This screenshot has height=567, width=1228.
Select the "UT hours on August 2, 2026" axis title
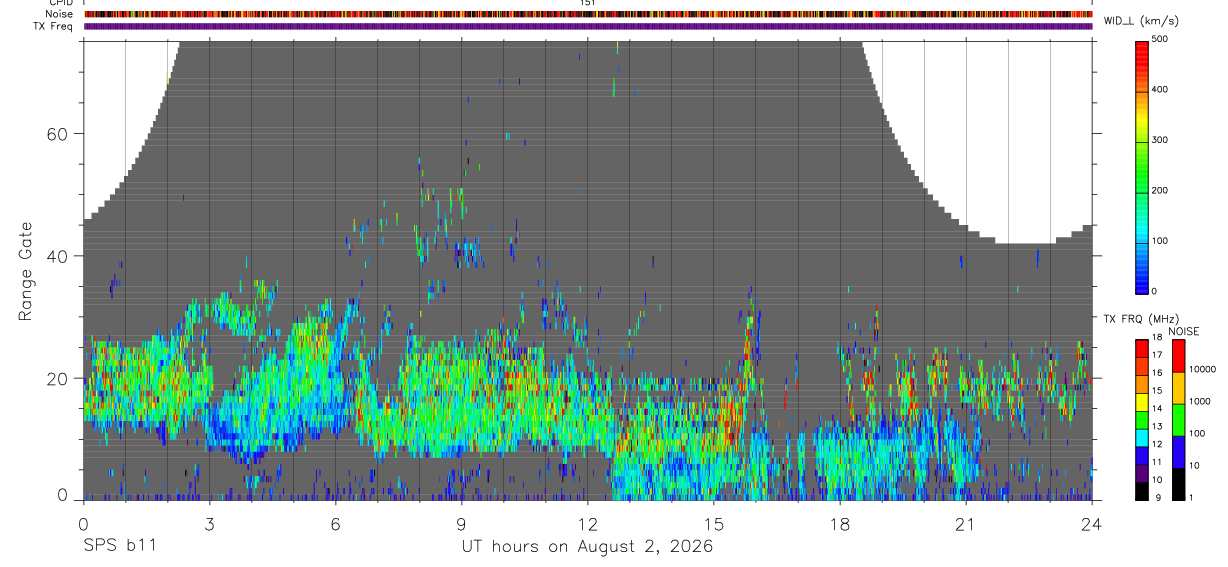tap(587, 546)
